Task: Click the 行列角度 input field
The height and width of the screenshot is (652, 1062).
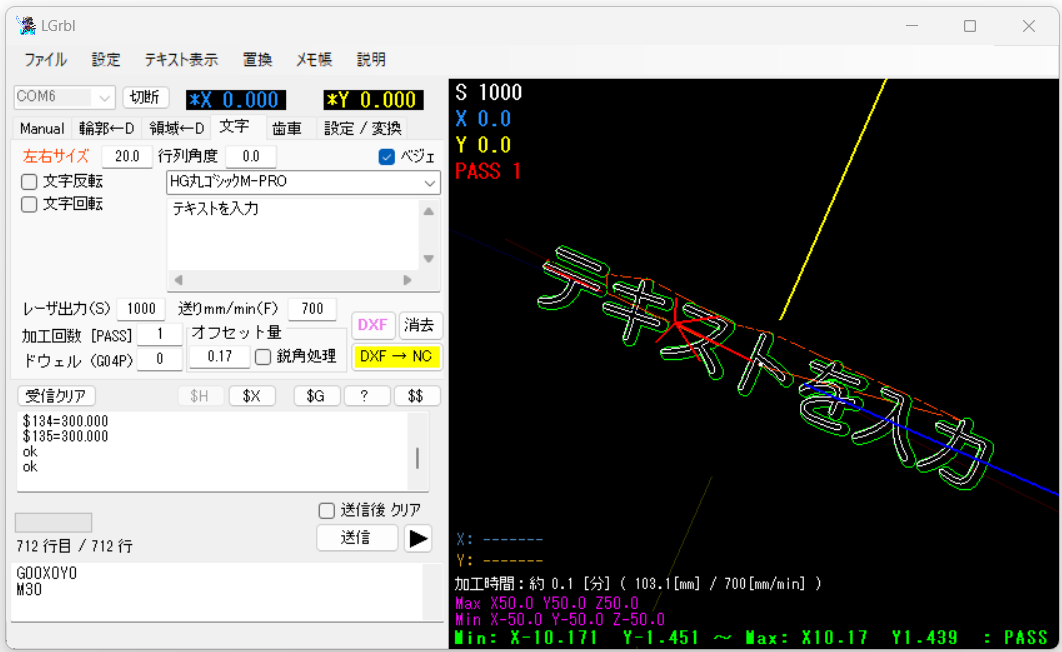Action: (x=251, y=156)
